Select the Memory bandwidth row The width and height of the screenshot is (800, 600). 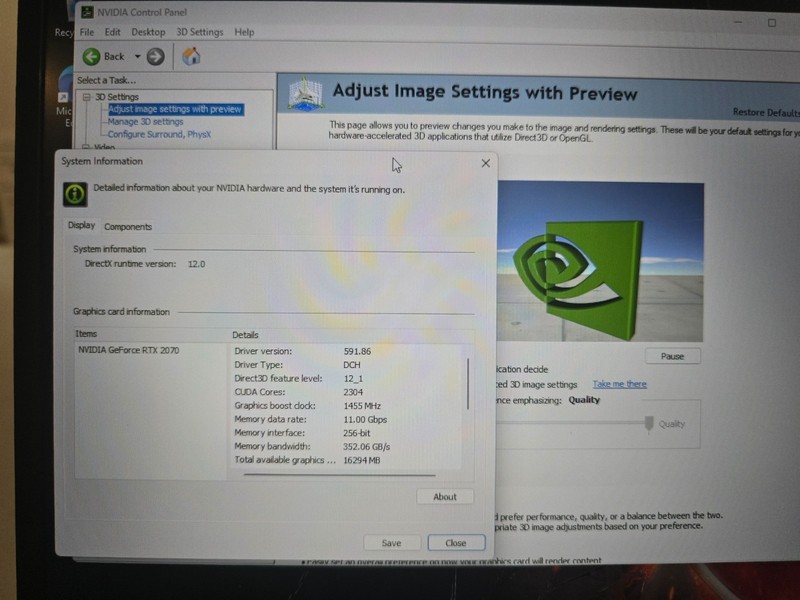click(x=347, y=446)
